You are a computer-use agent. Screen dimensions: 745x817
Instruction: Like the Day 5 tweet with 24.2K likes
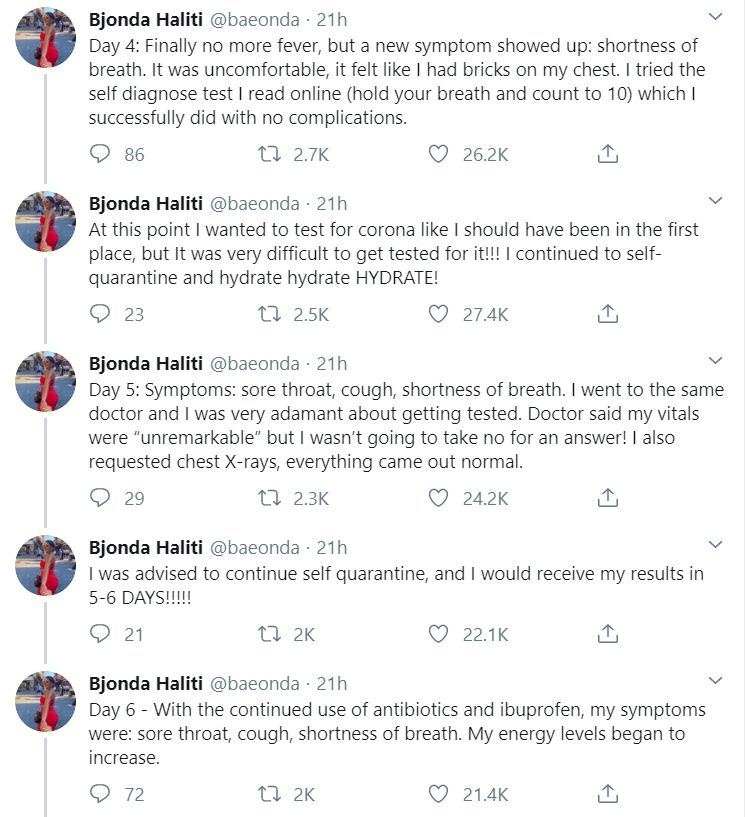(x=438, y=498)
